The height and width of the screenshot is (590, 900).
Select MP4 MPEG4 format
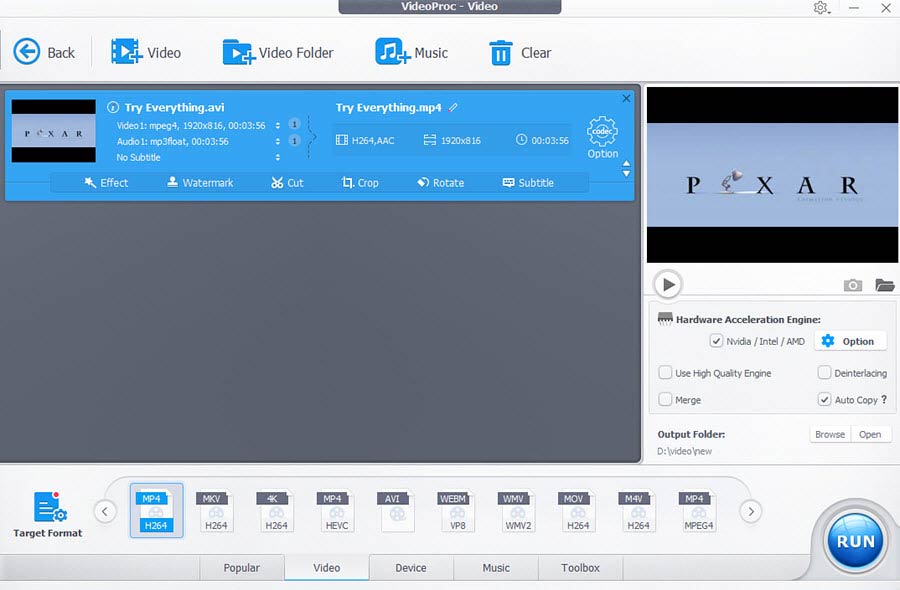pyautogui.click(x=698, y=510)
